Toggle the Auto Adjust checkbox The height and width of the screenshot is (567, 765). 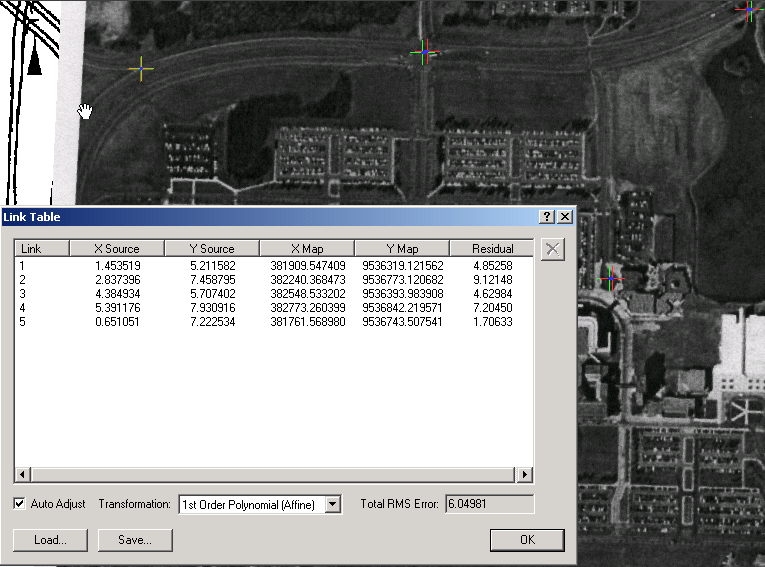click(20, 504)
